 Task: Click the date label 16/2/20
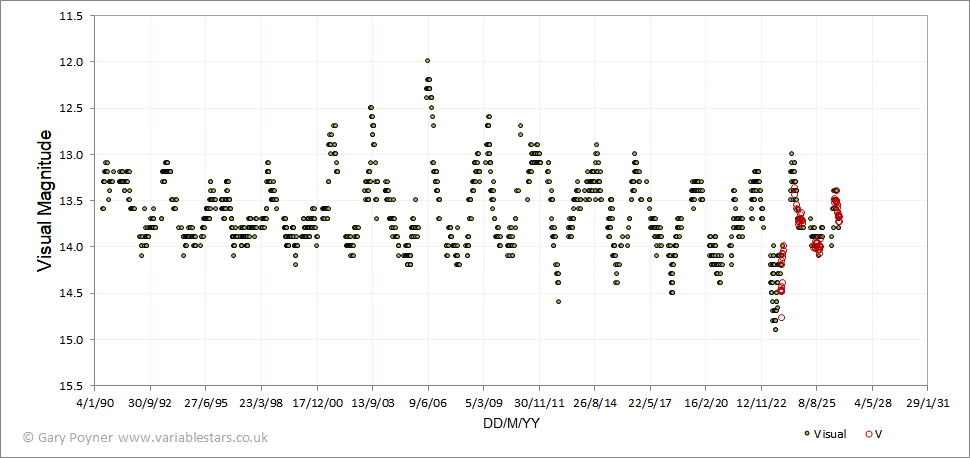click(705, 402)
